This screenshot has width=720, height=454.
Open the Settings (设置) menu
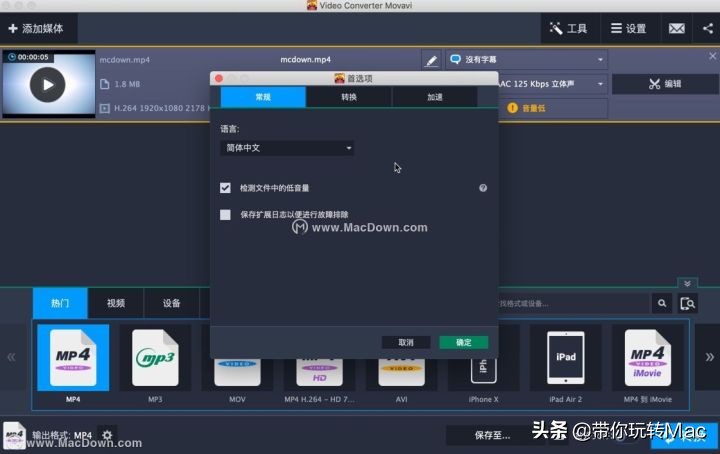[x=629, y=28]
